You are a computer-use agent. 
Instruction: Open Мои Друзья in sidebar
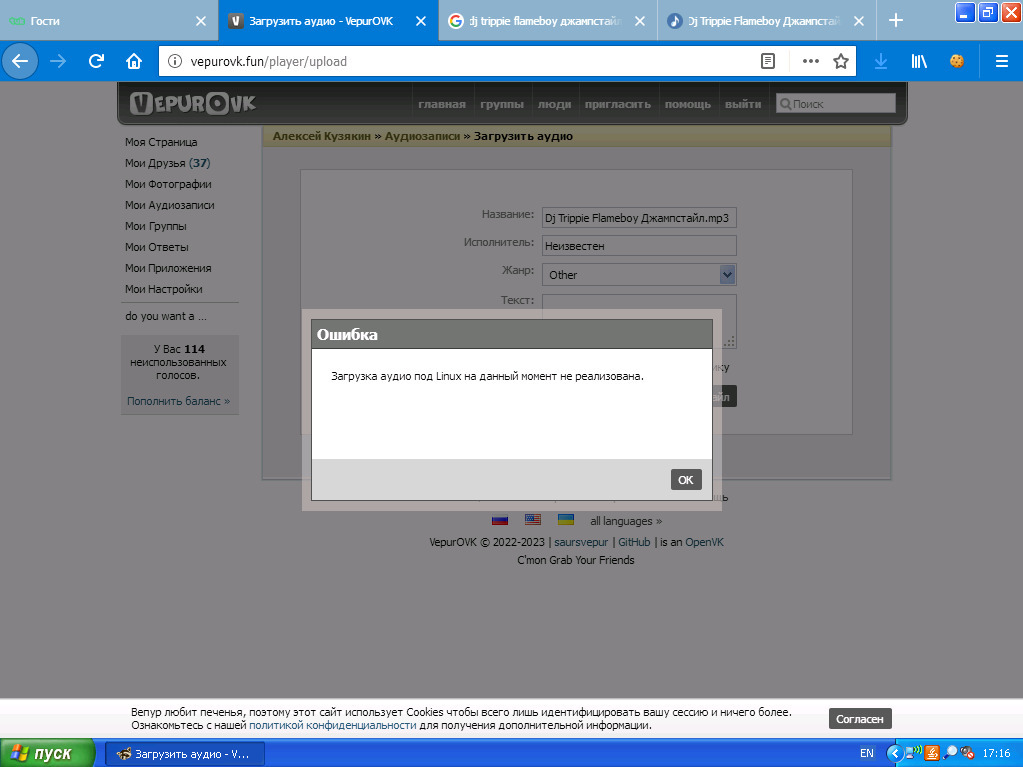pyautogui.click(x=168, y=163)
